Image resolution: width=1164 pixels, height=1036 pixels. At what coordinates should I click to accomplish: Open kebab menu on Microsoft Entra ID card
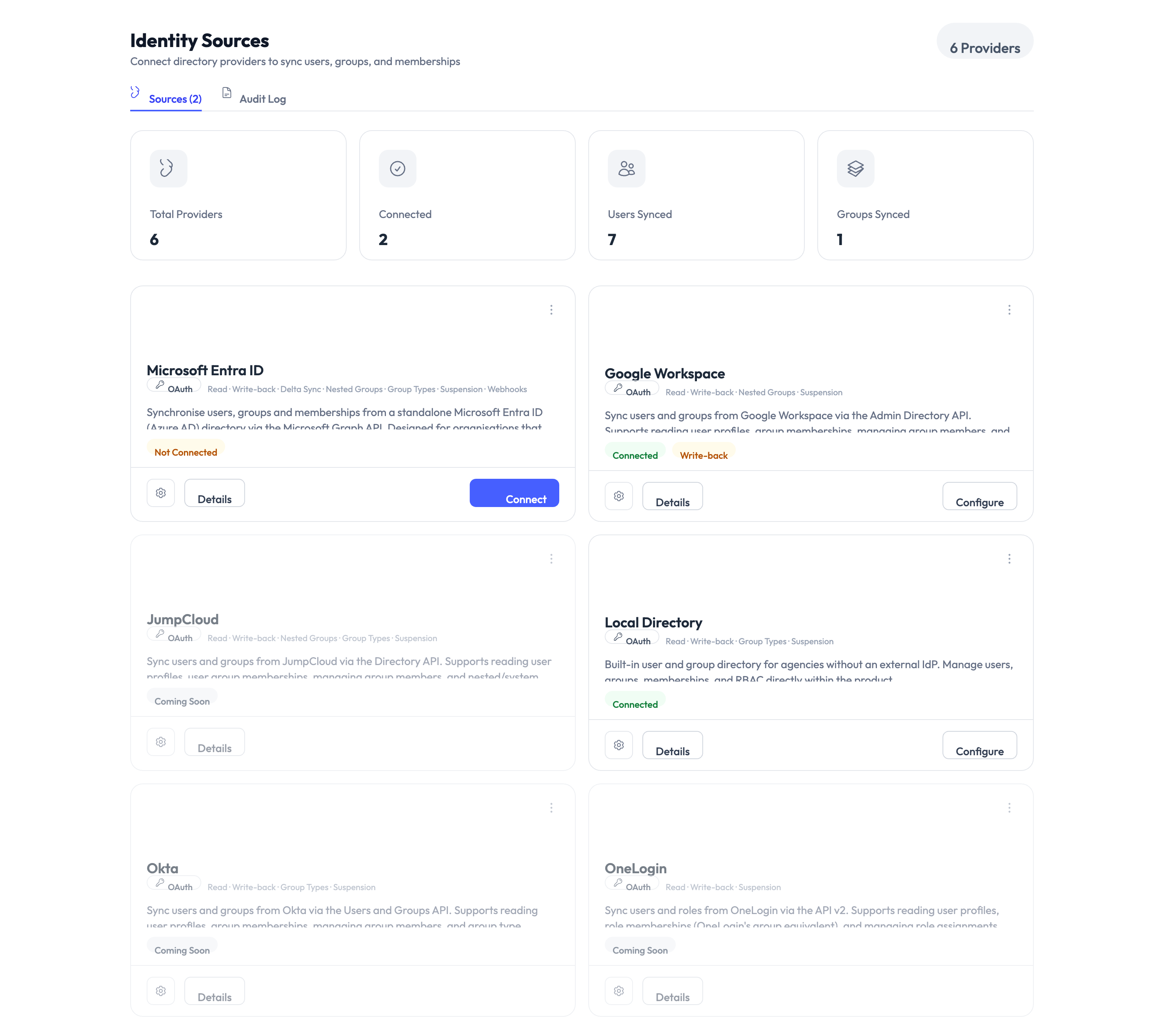pyautogui.click(x=551, y=309)
